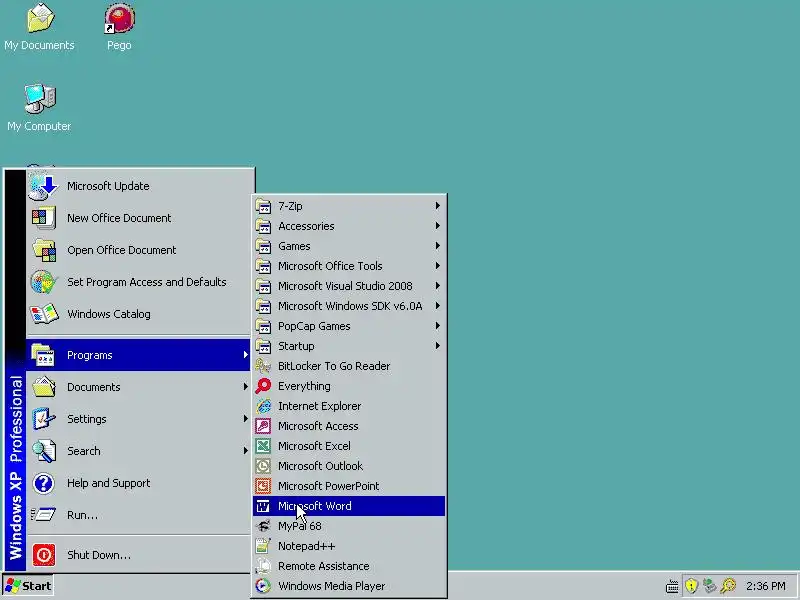This screenshot has height=600, width=800.
Task: Click the Help and Support label
Action: (x=109, y=483)
